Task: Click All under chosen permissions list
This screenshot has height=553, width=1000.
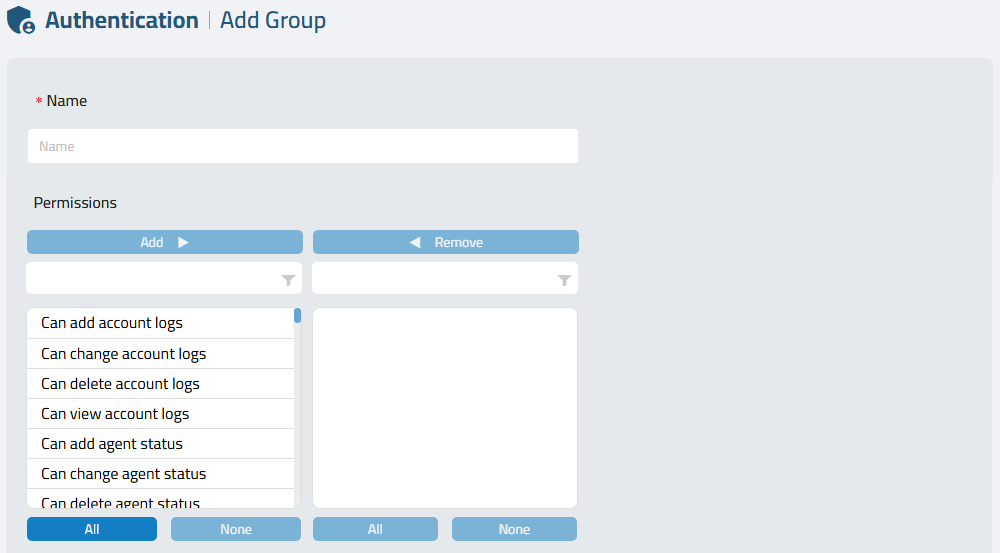Action: pos(375,529)
